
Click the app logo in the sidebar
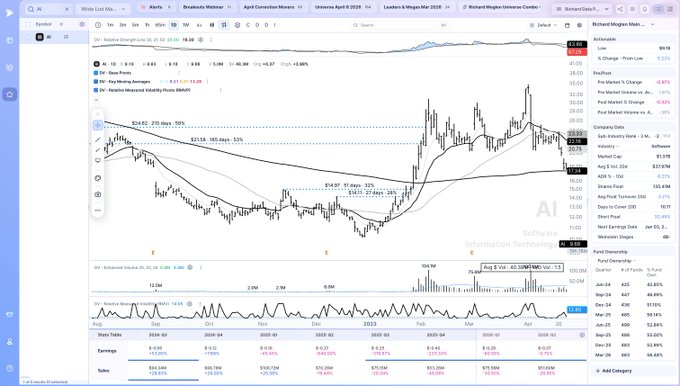(x=10, y=13)
